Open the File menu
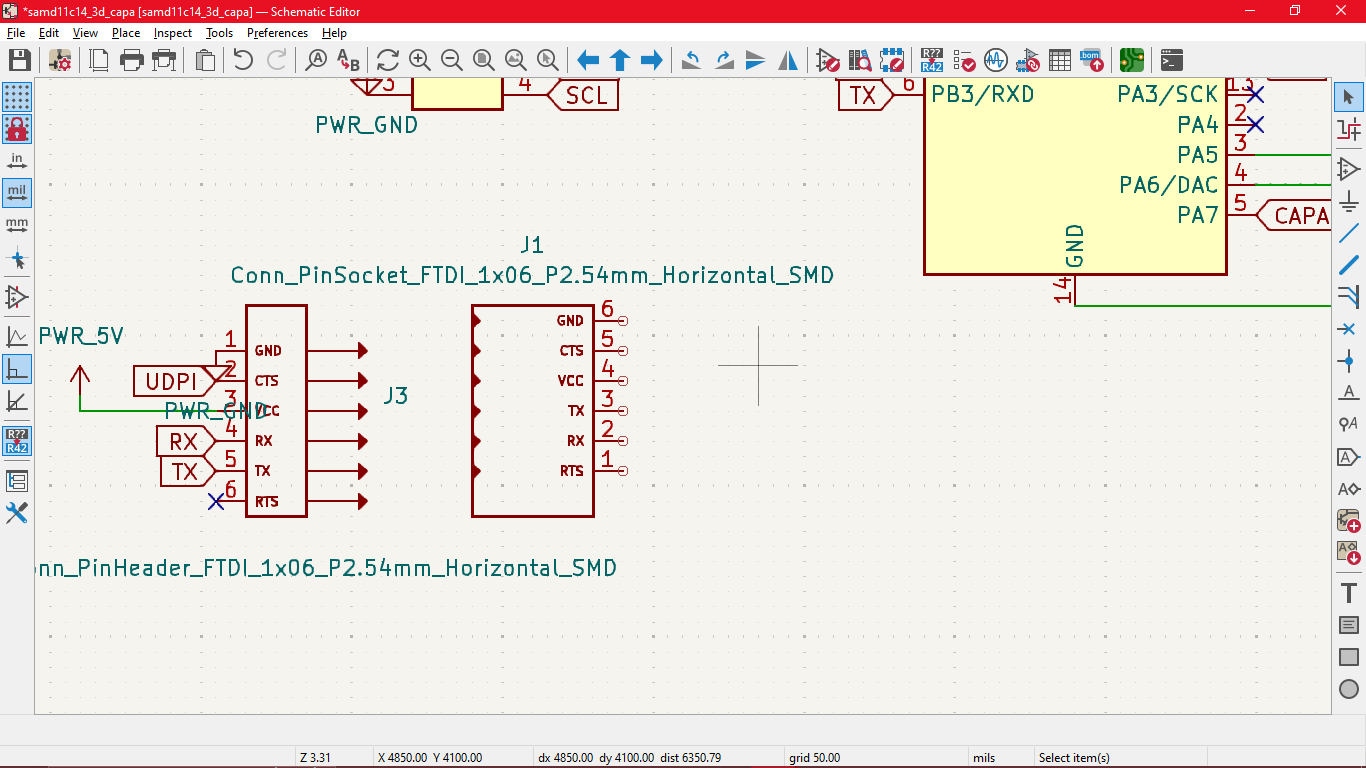The image size is (1366, 768). click(16, 33)
